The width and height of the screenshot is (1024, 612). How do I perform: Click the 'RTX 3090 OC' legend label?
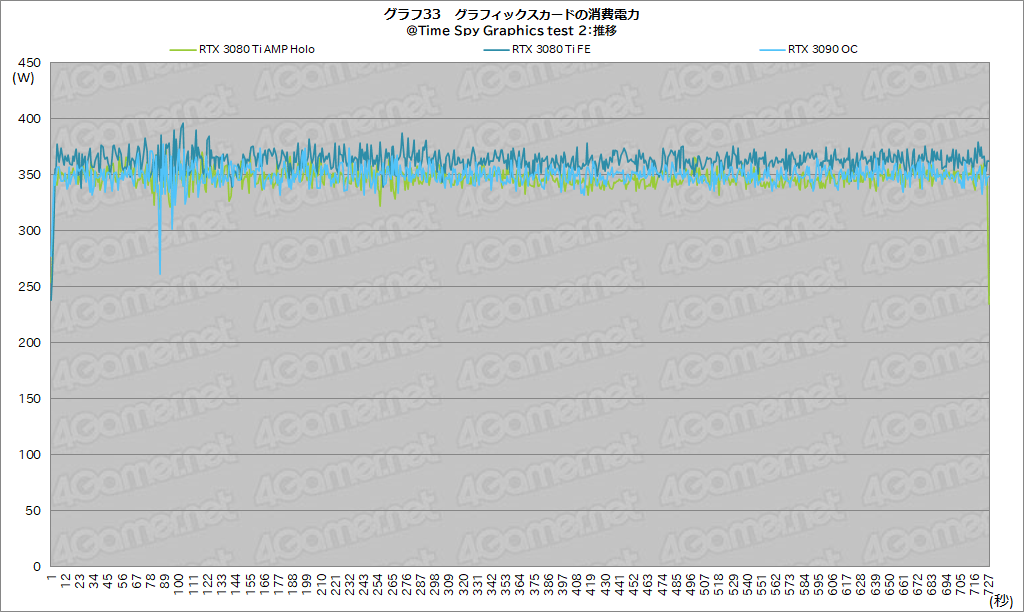[822, 50]
